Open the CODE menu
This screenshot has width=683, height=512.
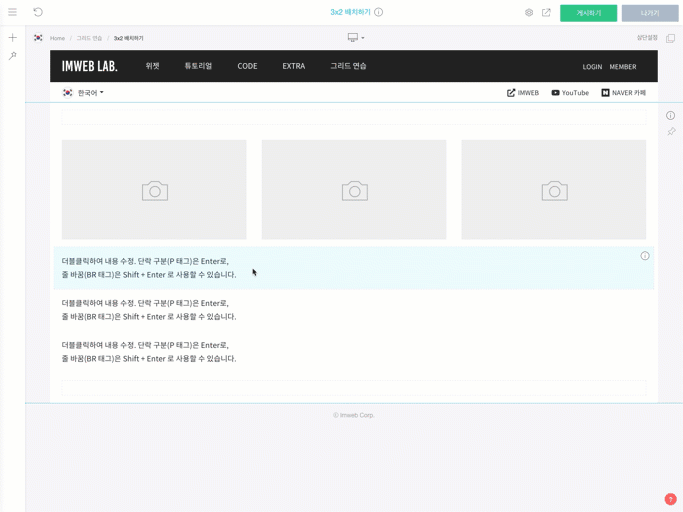(x=247, y=66)
